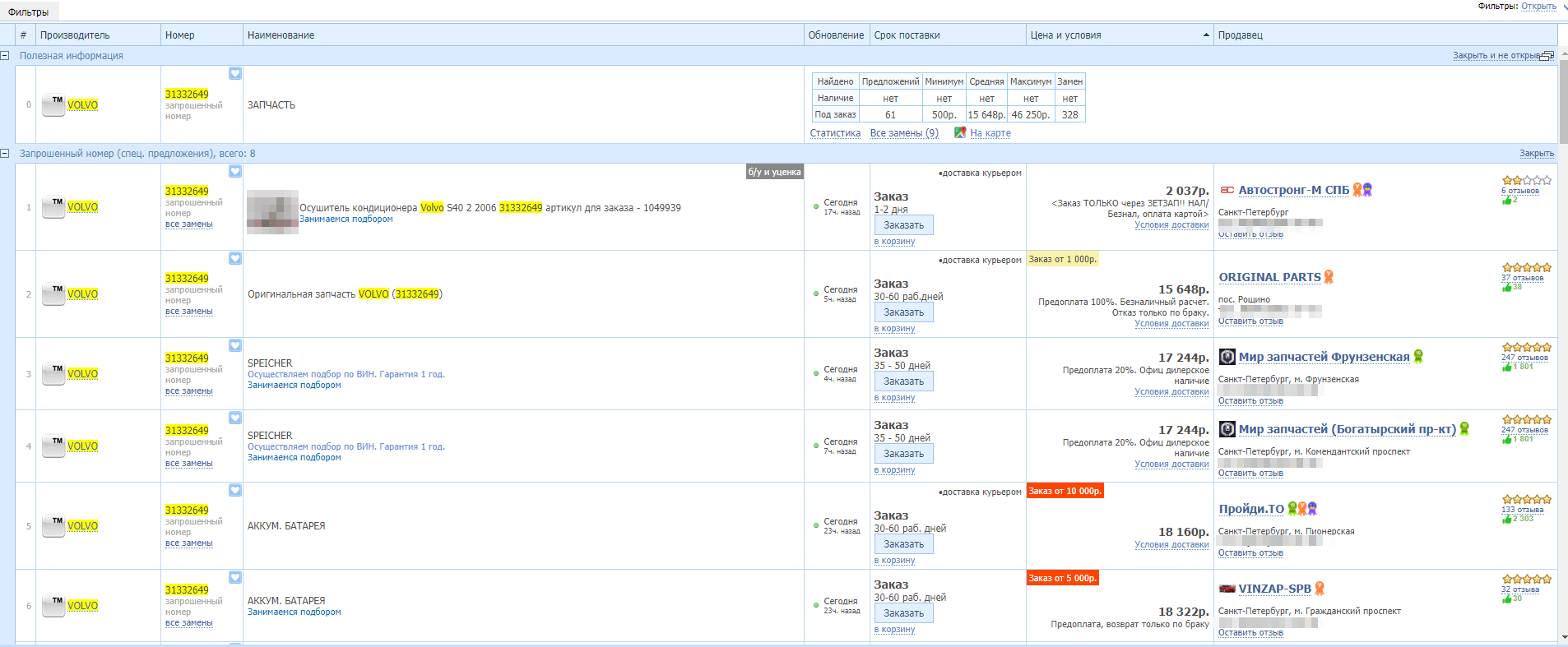Toggle the heart favorite for the ORIGINAL PARTS offer
Viewport: 1568px width, 647px height.
235,258
